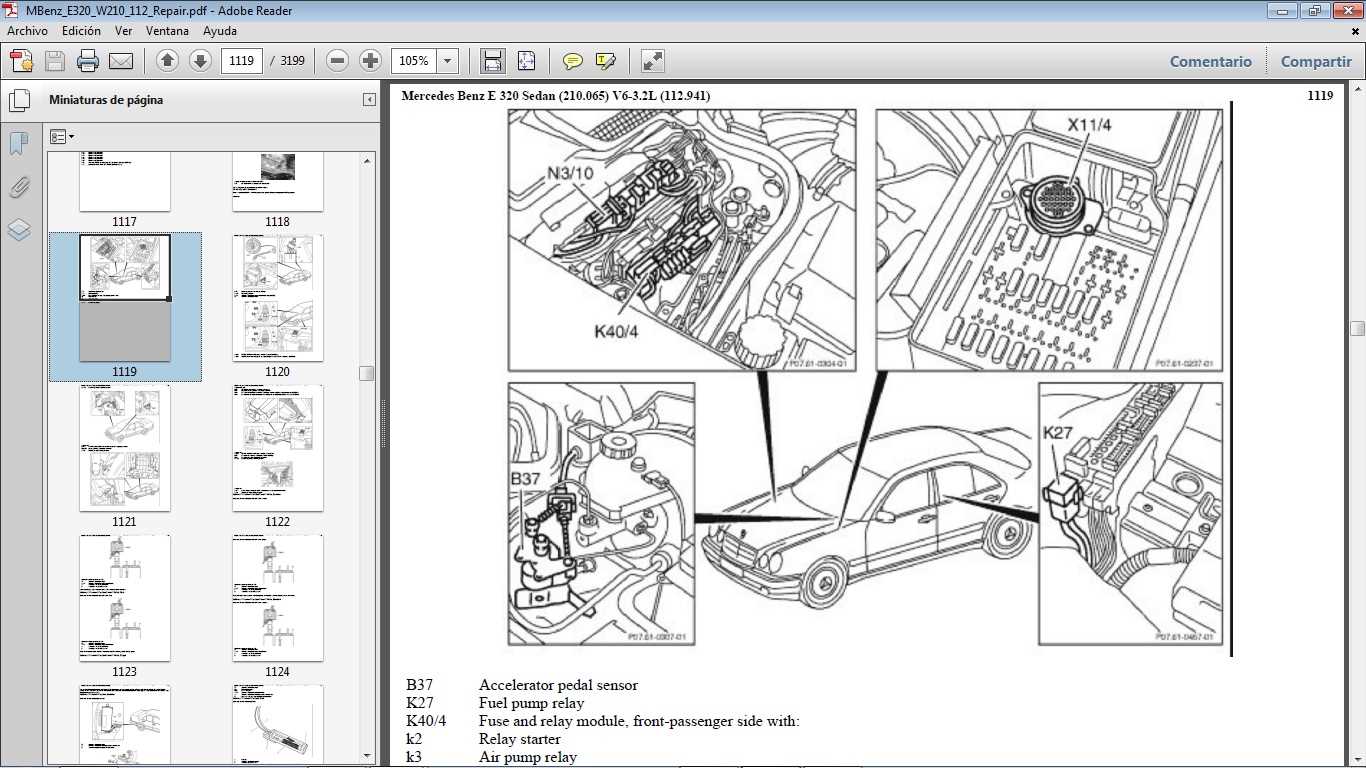Click the Mercedes Benz E 320 page header
Image resolution: width=1366 pixels, height=768 pixels.
[x=555, y=96]
